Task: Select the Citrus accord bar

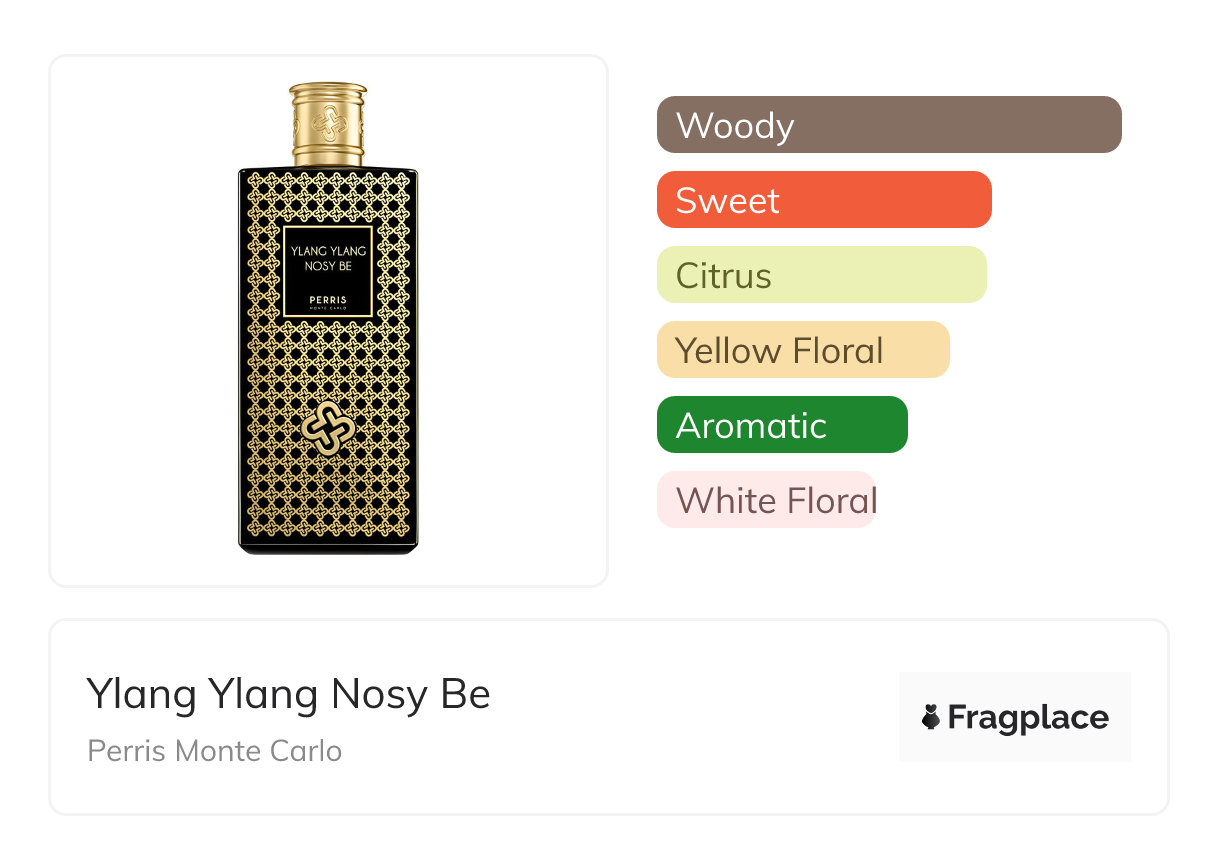Action: (821, 275)
